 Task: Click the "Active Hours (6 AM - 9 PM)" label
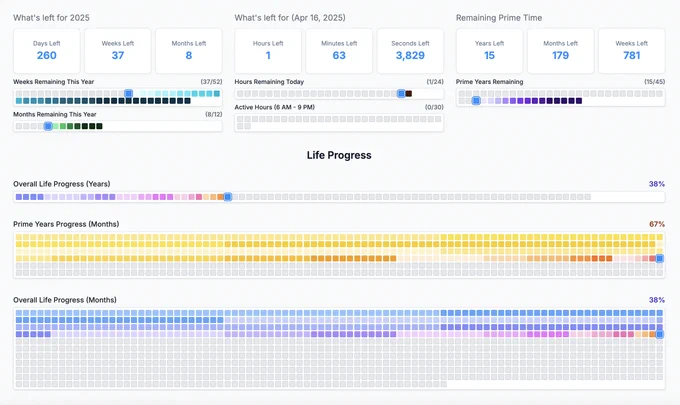[275, 107]
